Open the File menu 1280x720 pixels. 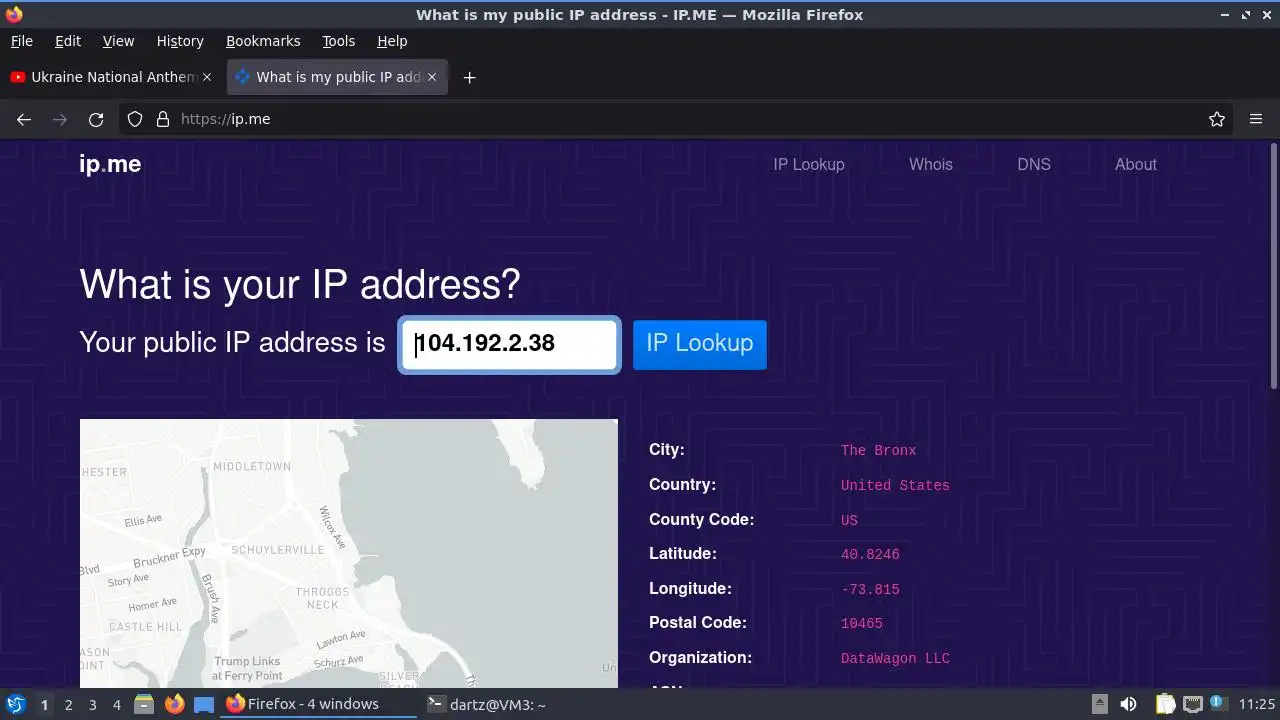click(x=21, y=41)
